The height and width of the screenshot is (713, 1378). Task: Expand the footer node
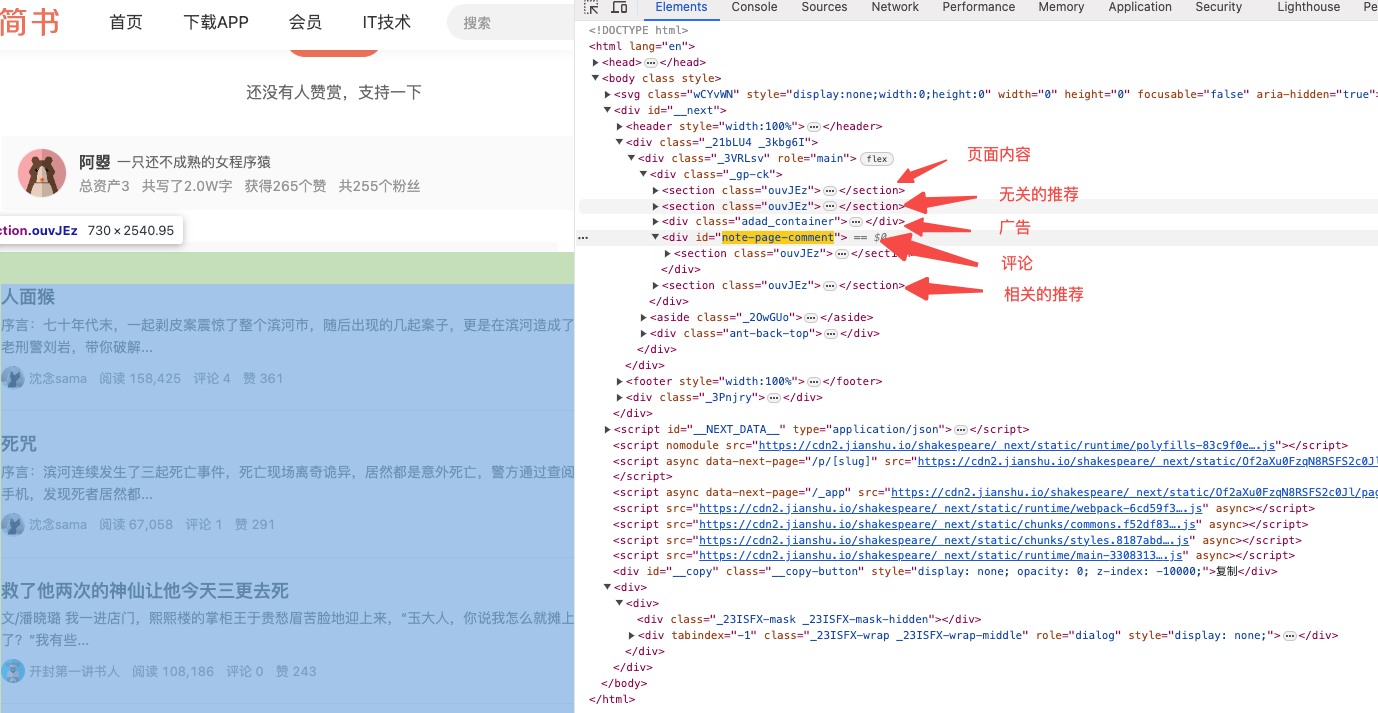tap(620, 382)
